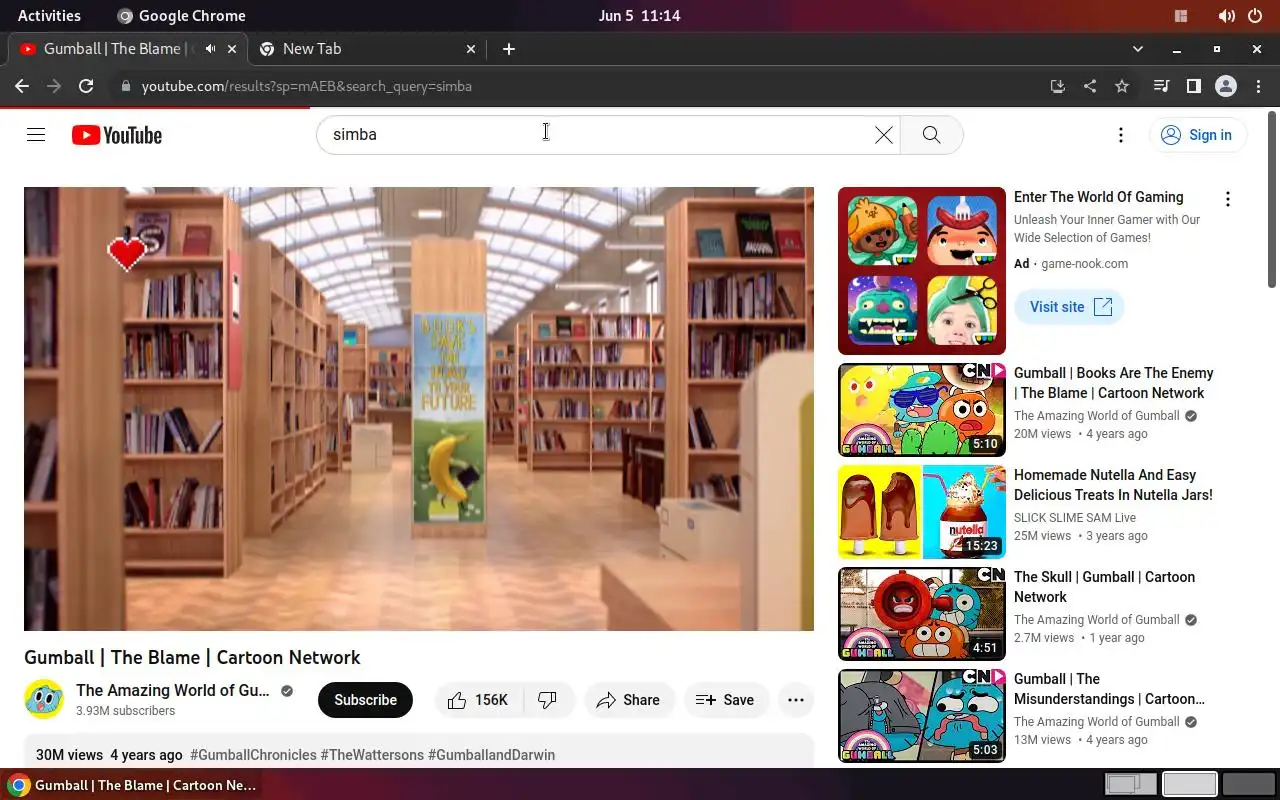
Task: Mute the Gumball tab audio icon
Action: pos(210,48)
